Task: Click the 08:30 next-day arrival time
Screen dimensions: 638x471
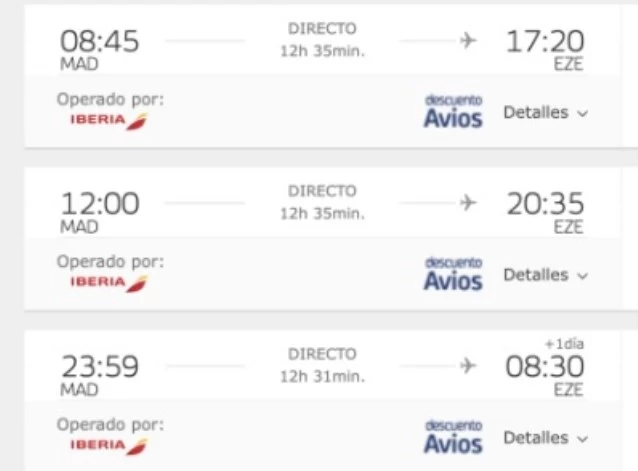Action: click(x=545, y=367)
